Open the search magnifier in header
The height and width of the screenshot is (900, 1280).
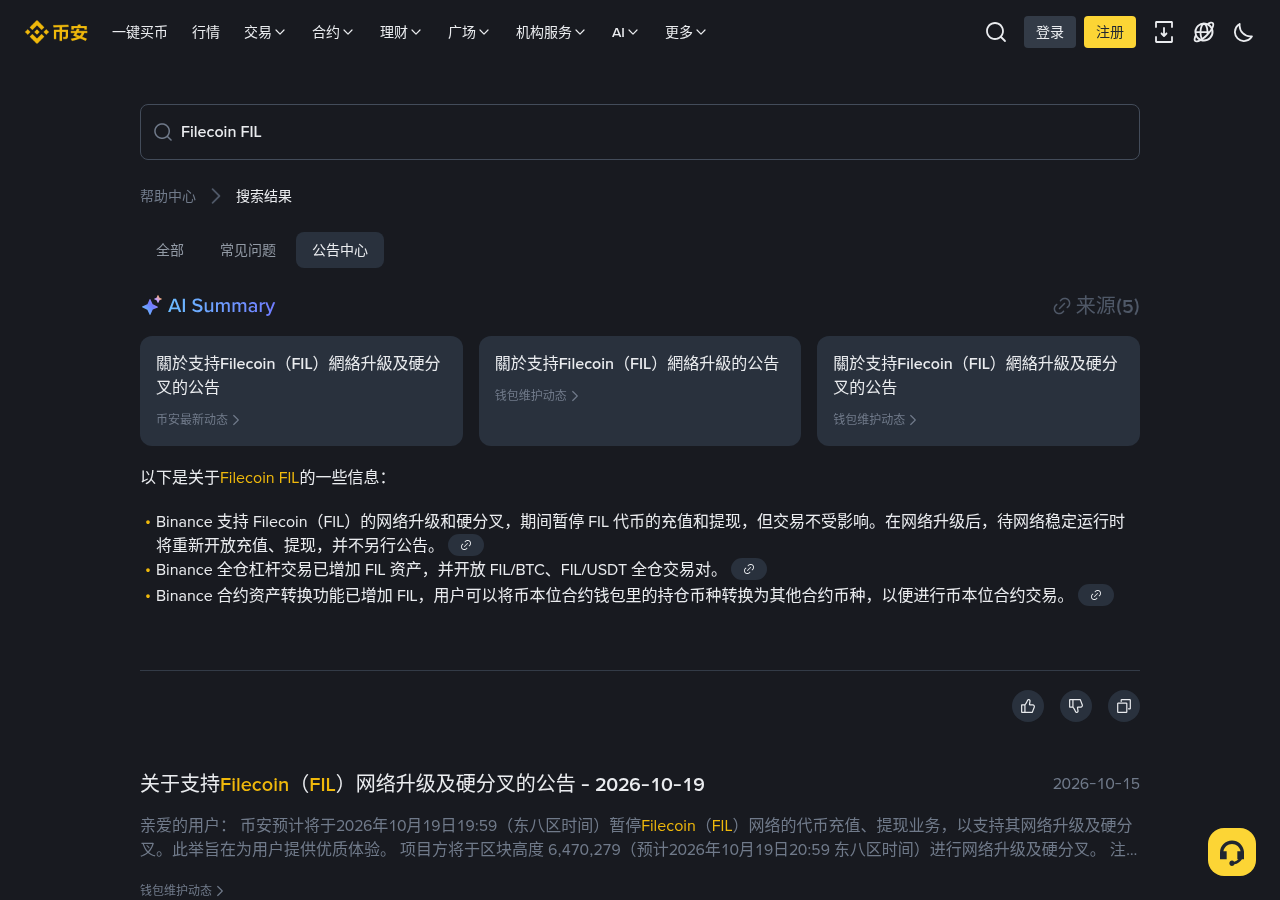tap(996, 32)
